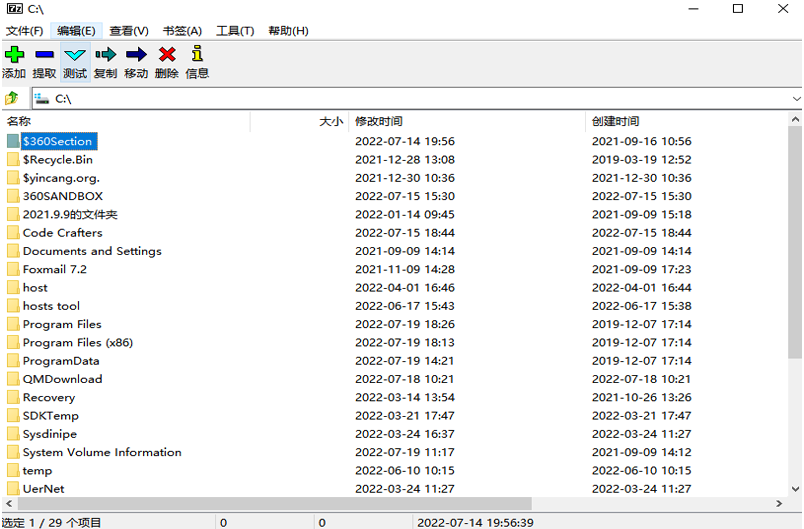Click the folder icon beside 360SANDBOX
The height and width of the screenshot is (529, 804).
[13, 196]
